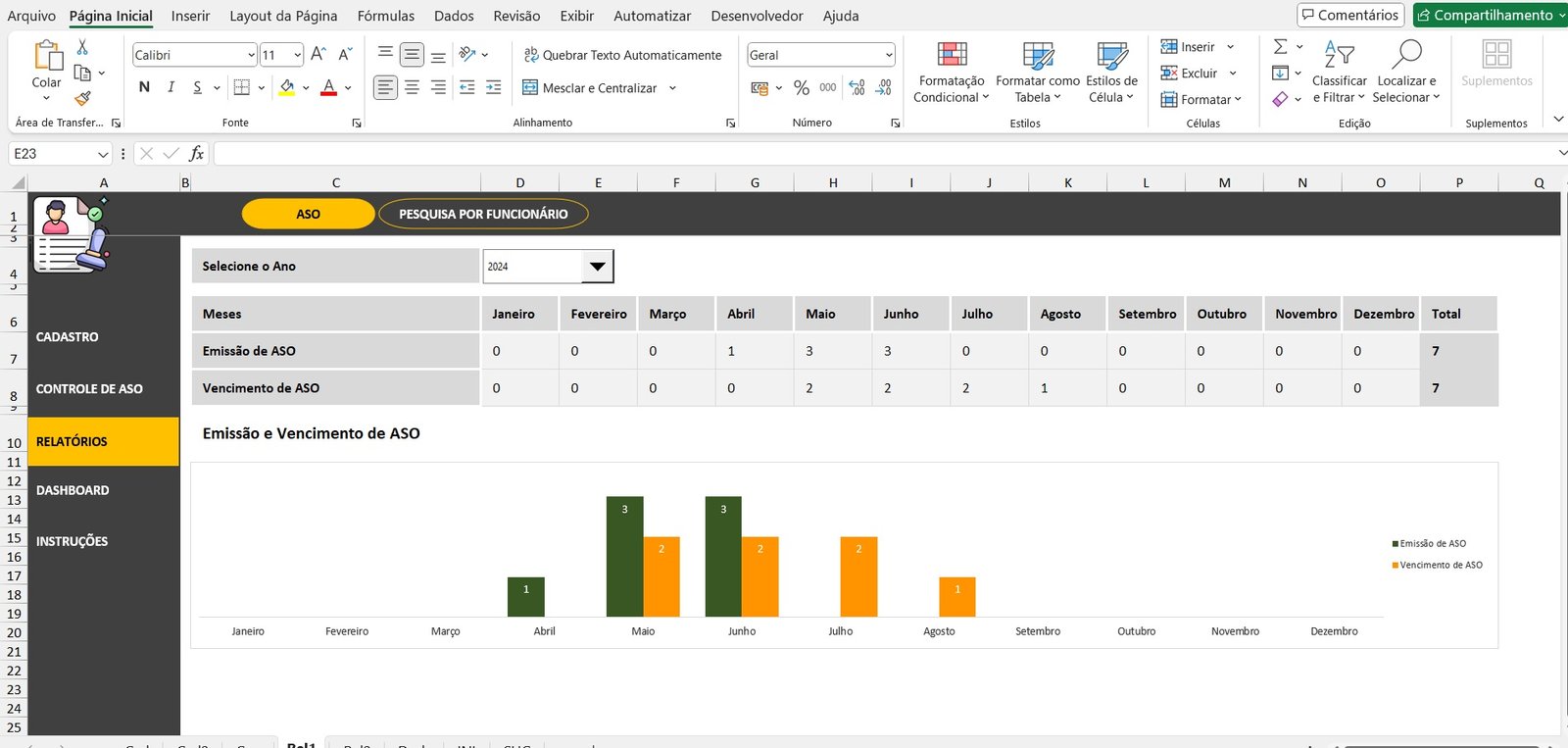
Task: Open the Desenvolvedor tab
Action: (757, 16)
